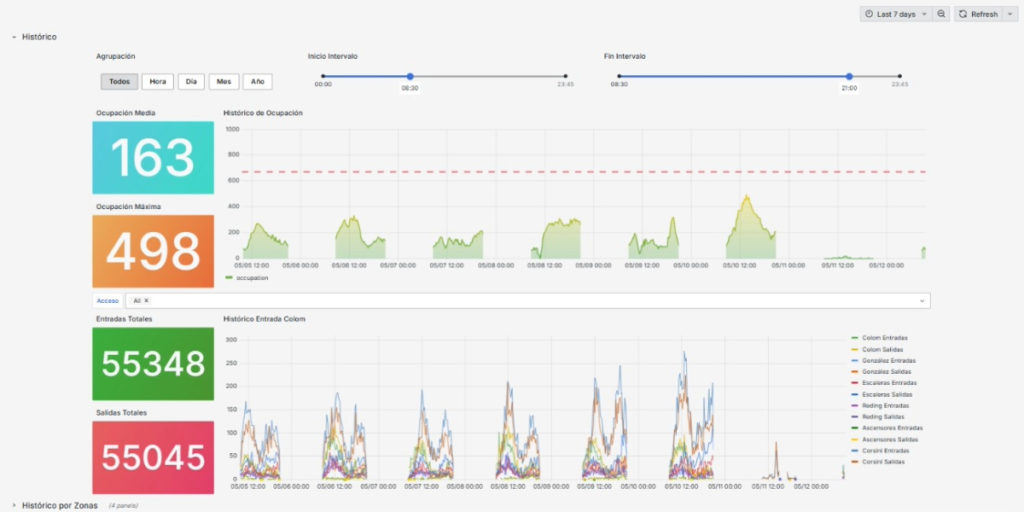Select the Día grouping option
Screen dimensions: 1024x512
point(191,82)
